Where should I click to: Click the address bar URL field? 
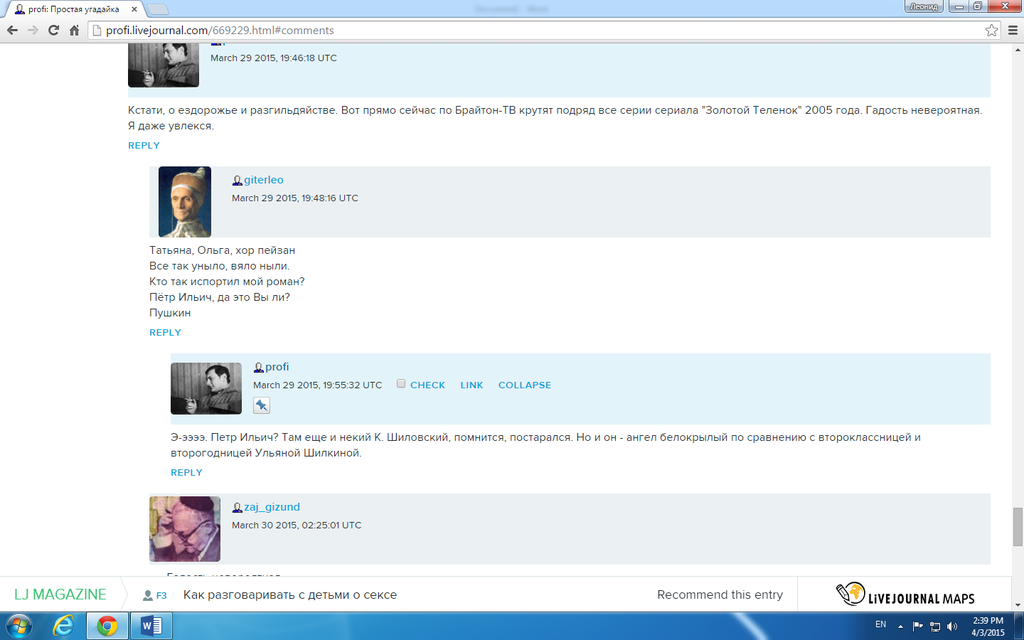click(536, 30)
